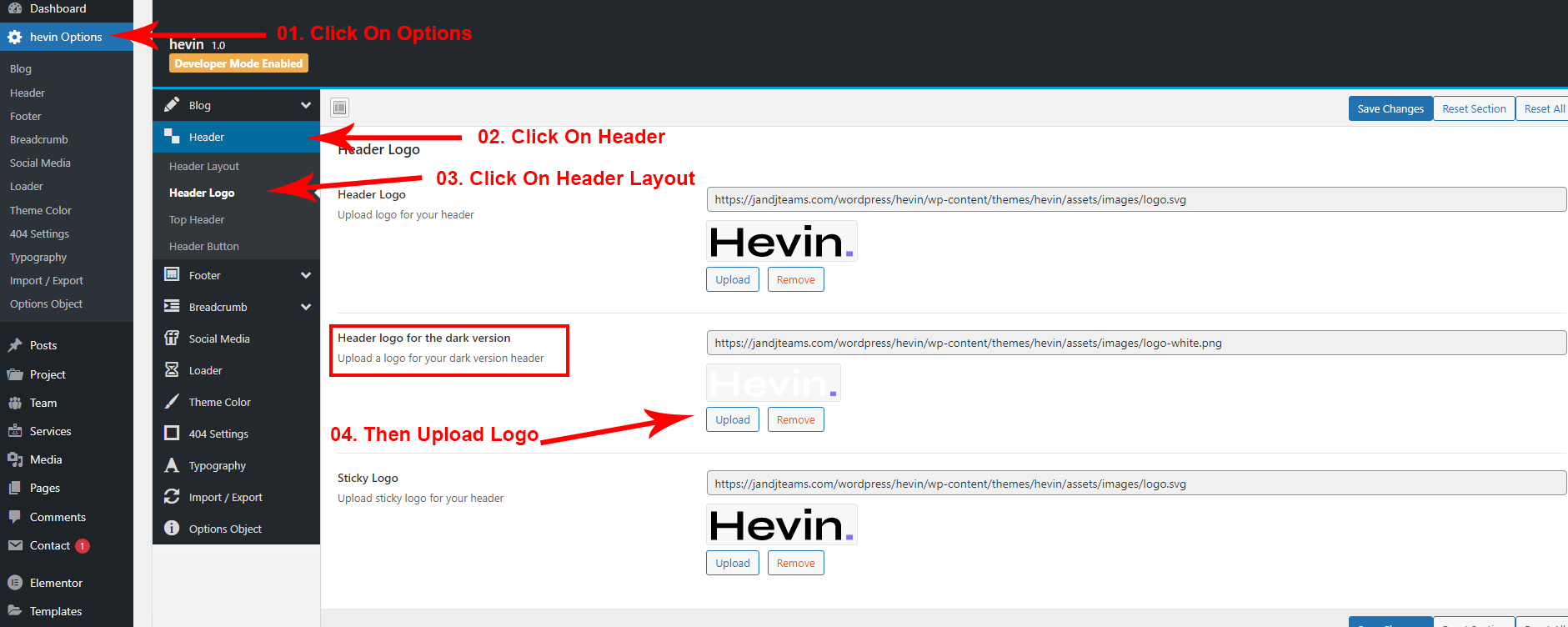Select Header Button submenu item
Screen dimensions: 1568x627
click(x=204, y=247)
